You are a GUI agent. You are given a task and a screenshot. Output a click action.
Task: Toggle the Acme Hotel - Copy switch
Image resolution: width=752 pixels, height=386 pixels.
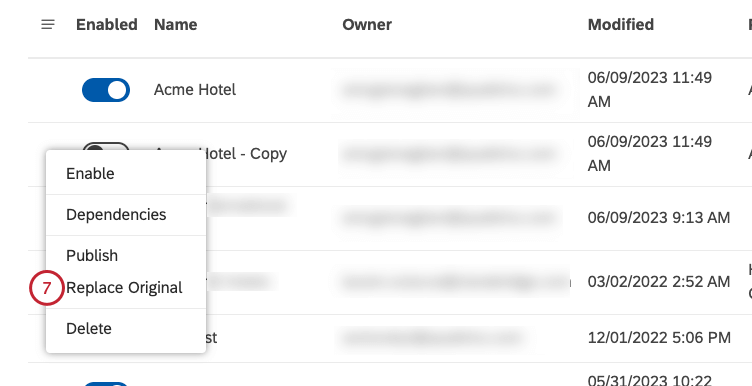click(106, 147)
